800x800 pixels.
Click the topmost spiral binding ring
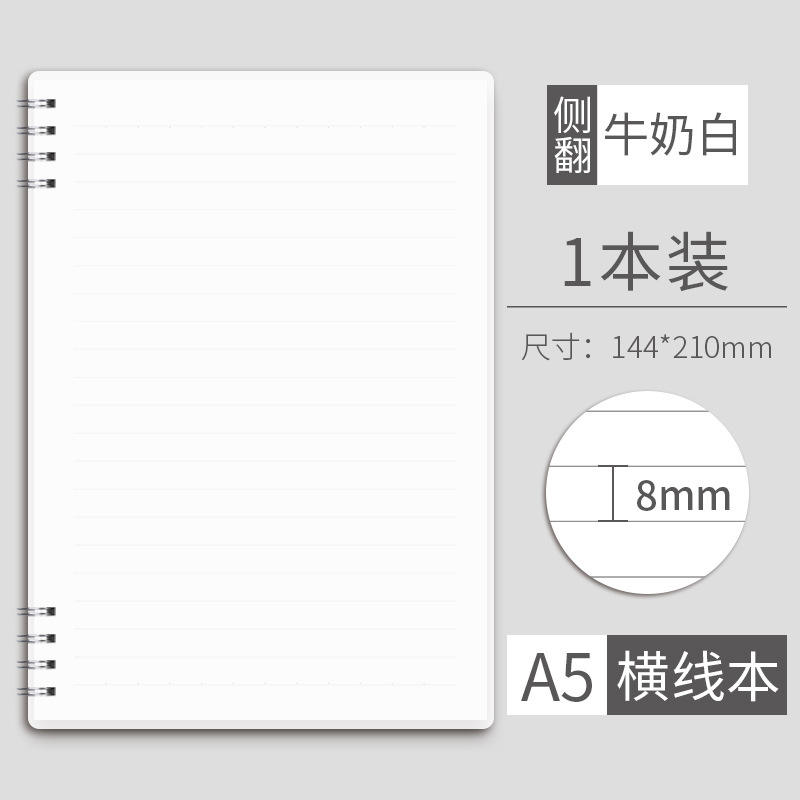pyautogui.click(x=36, y=104)
